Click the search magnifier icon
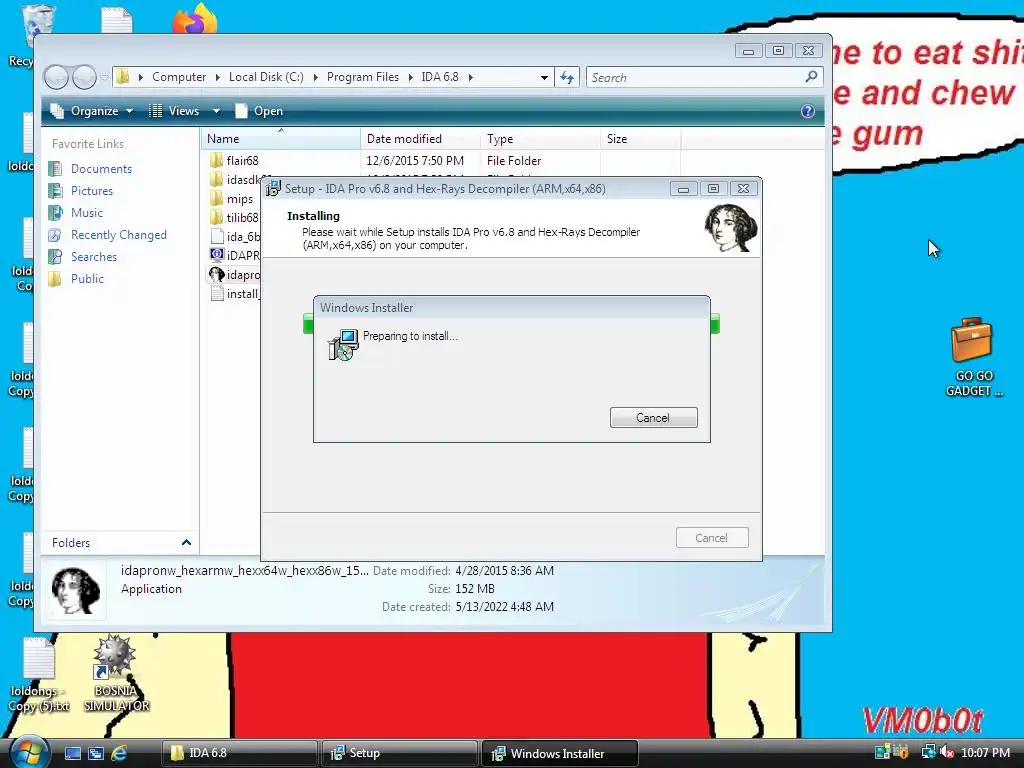The width and height of the screenshot is (1024, 768). click(811, 76)
